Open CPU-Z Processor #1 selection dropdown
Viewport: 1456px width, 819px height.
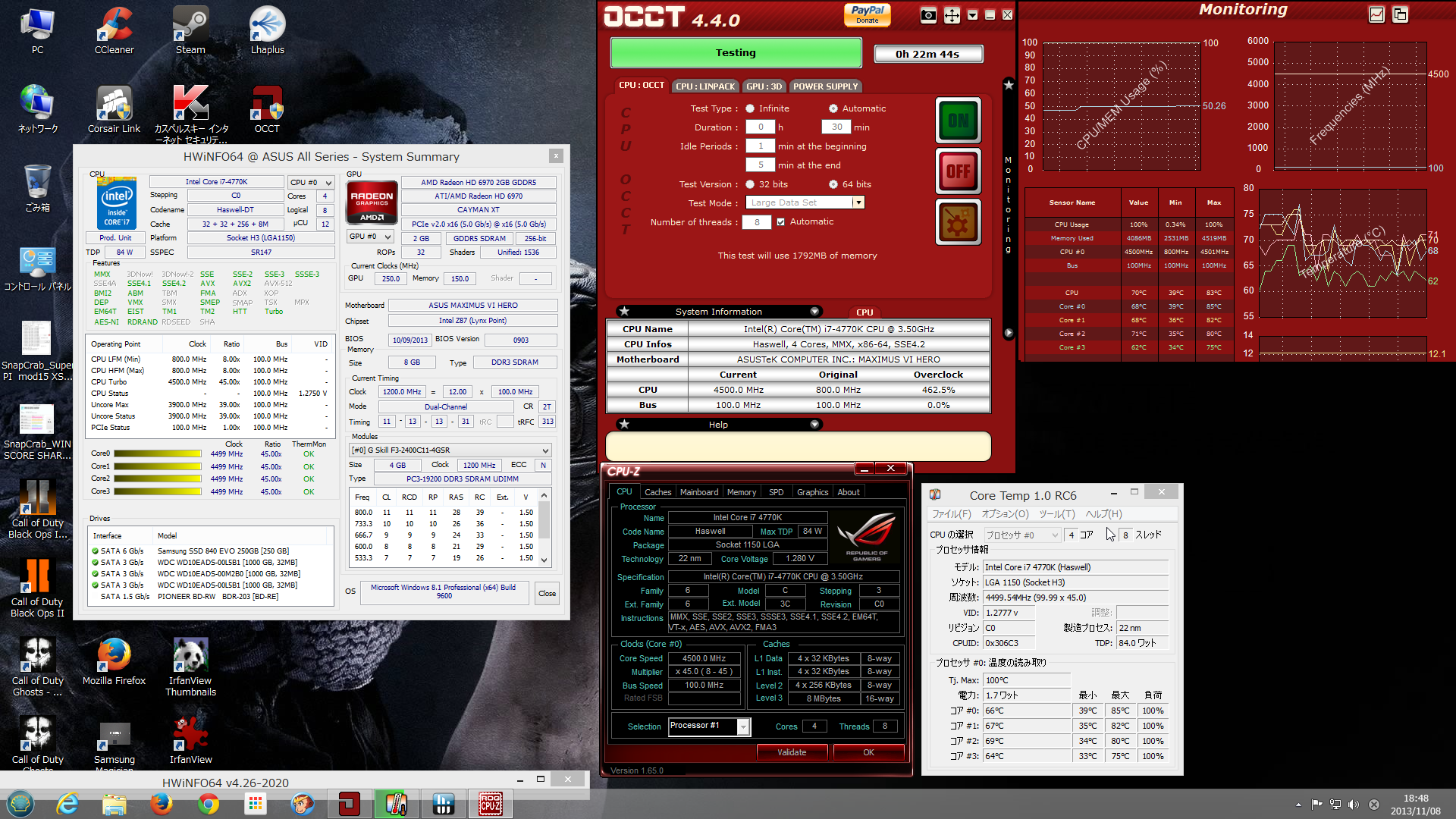click(743, 726)
